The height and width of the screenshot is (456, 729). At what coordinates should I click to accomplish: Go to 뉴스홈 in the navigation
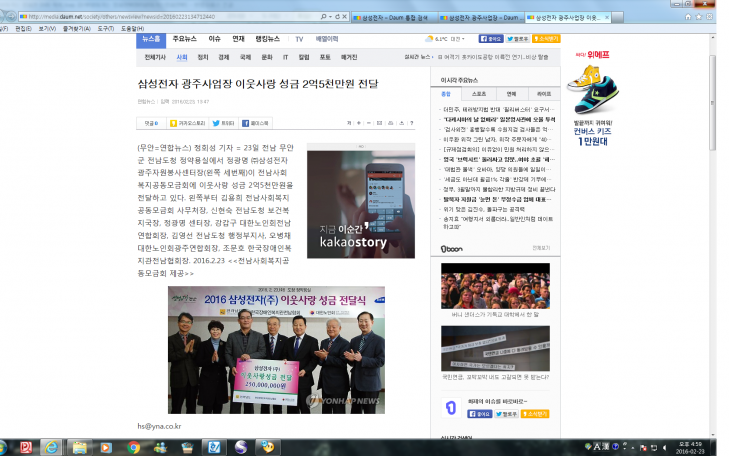coord(151,40)
